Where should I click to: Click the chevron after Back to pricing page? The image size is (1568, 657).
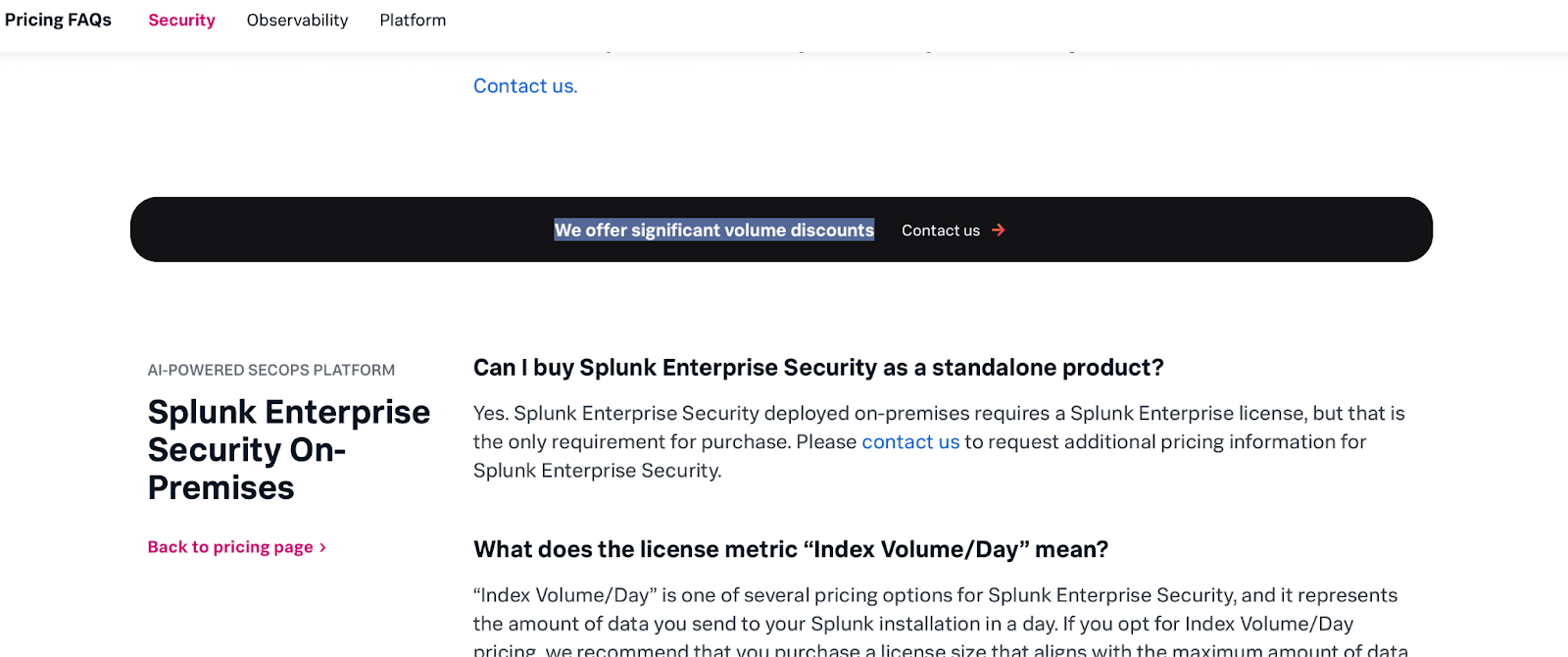(x=323, y=547)
